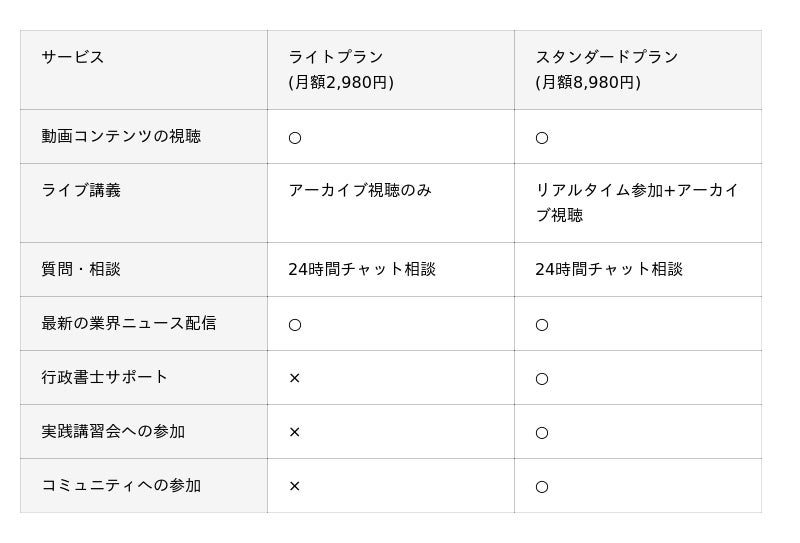Click the サービス header cell
This screenshot has height=543, width=800.
pos(73,57)
